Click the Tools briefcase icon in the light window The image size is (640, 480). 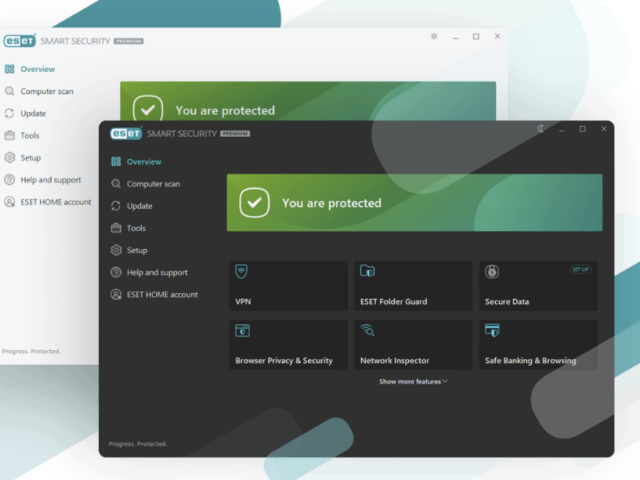tap(9, 136)
